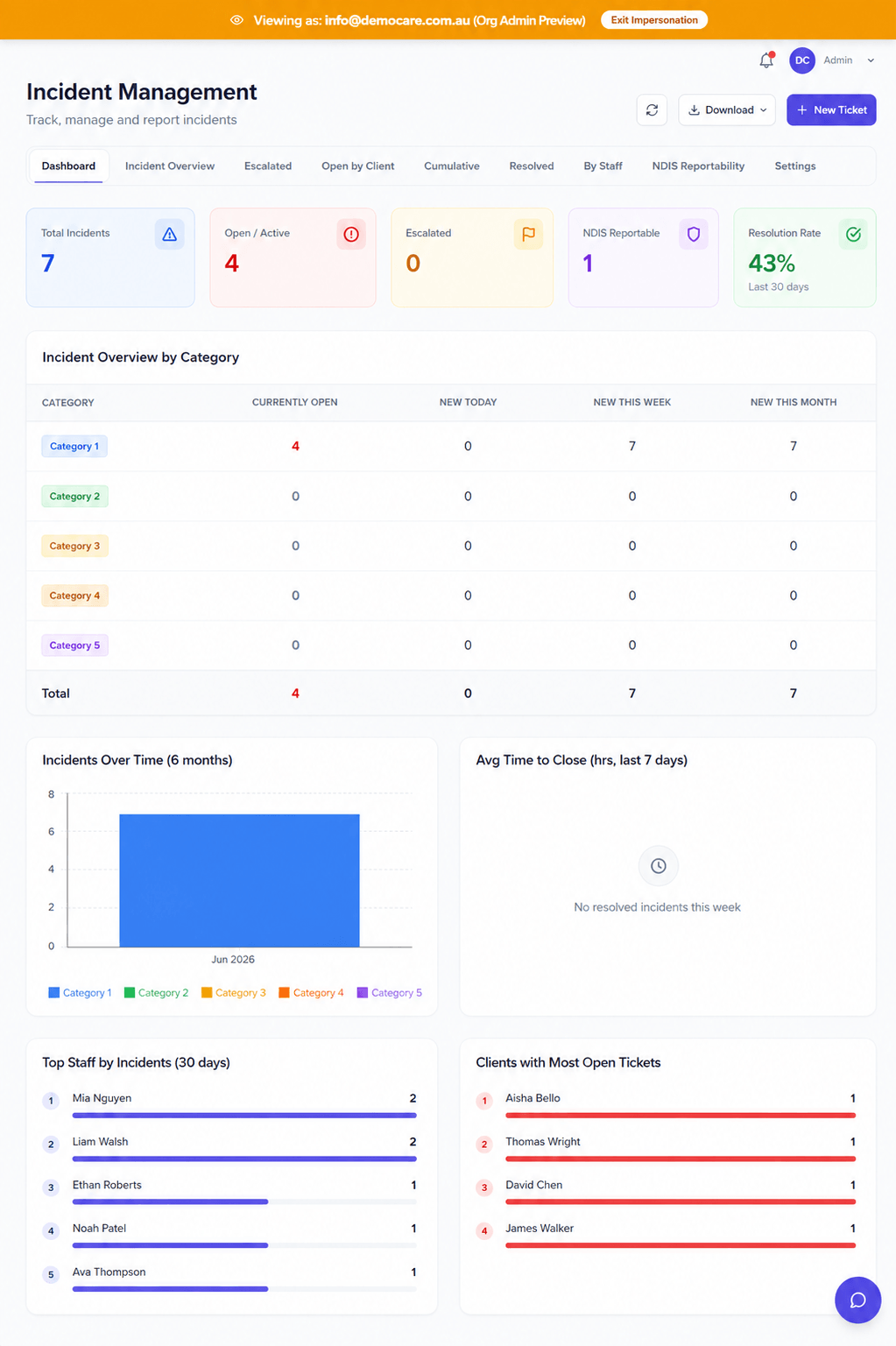
Task: Click the notification bell icon
Action: click(766, 60)
